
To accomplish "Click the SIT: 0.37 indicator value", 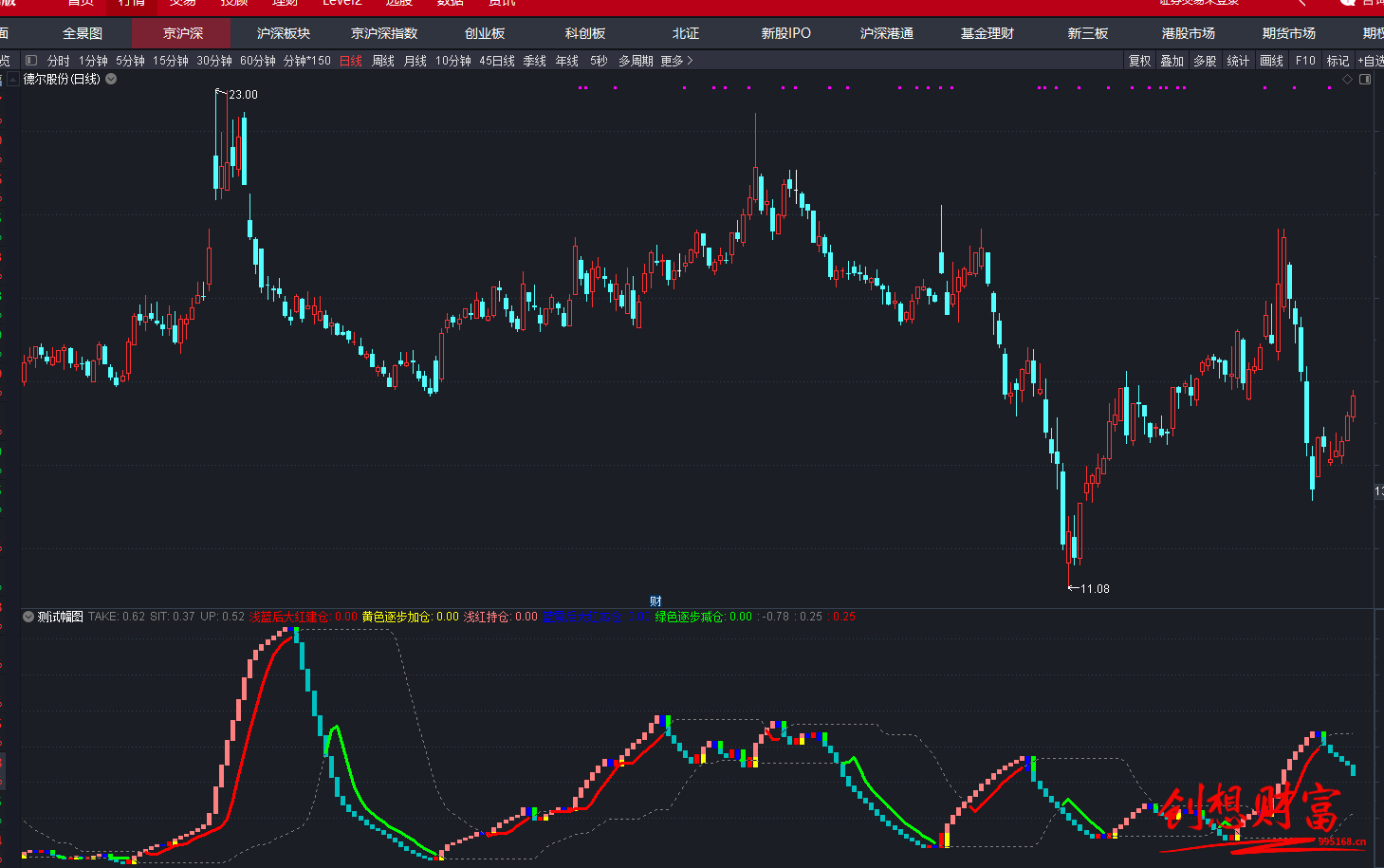I will coord(173,617).
